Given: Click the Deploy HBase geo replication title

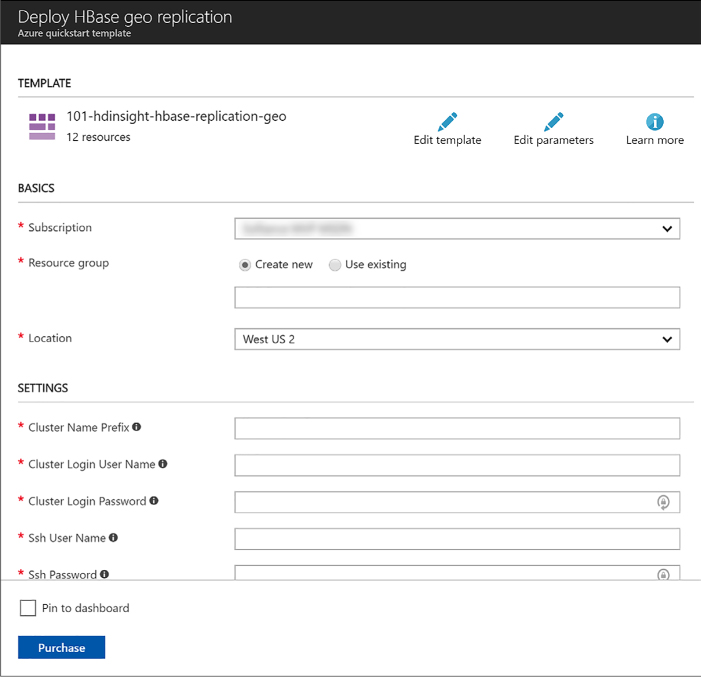Looking at the screenshot, I should 125,17.
